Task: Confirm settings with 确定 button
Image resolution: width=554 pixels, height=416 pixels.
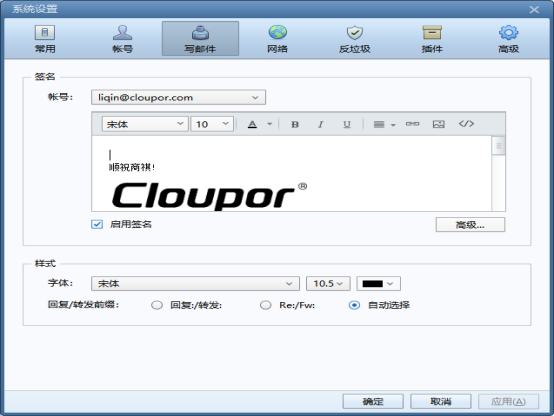Action: point(373,402)
